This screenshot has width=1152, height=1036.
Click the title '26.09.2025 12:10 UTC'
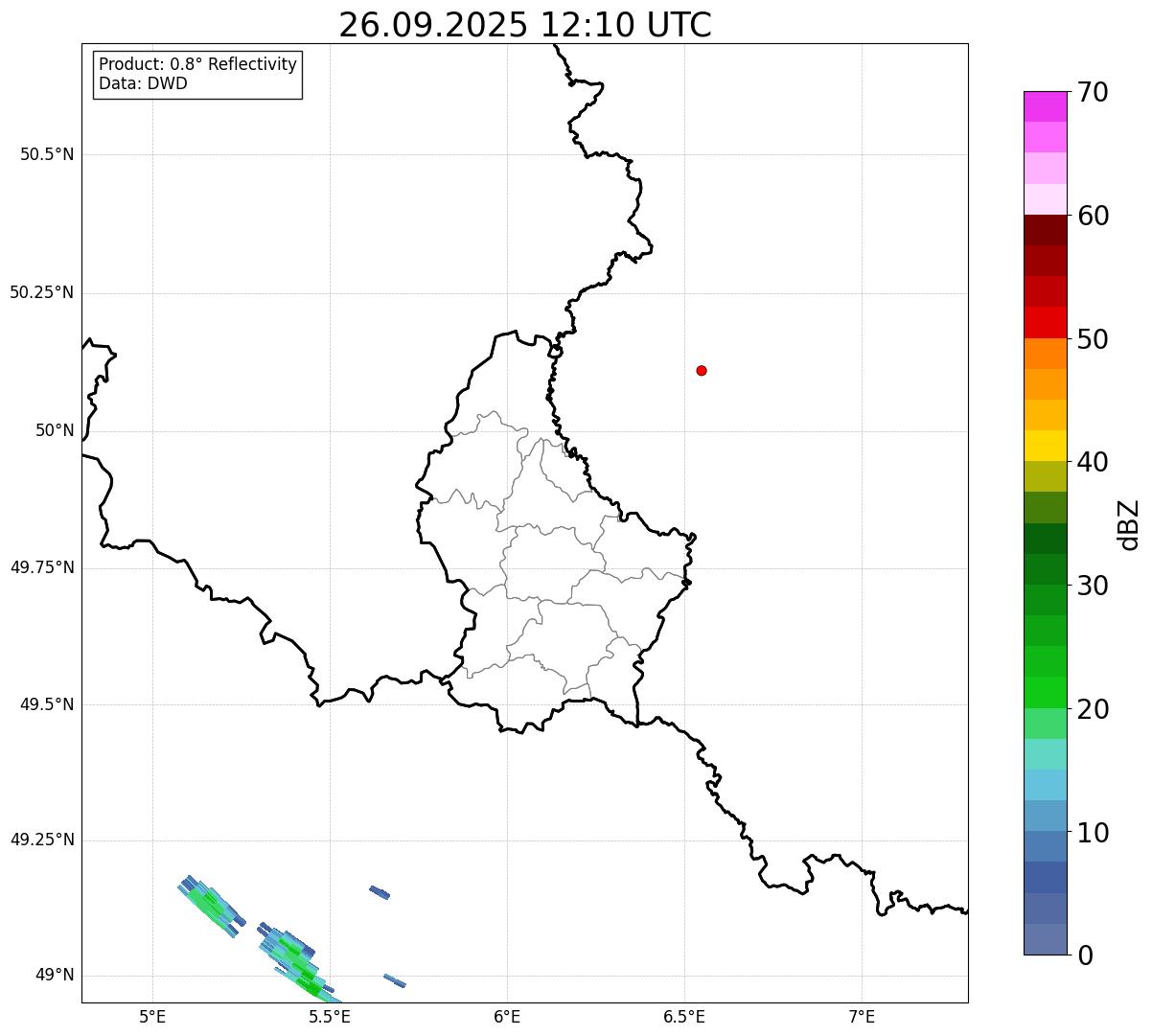pos(525,25)
